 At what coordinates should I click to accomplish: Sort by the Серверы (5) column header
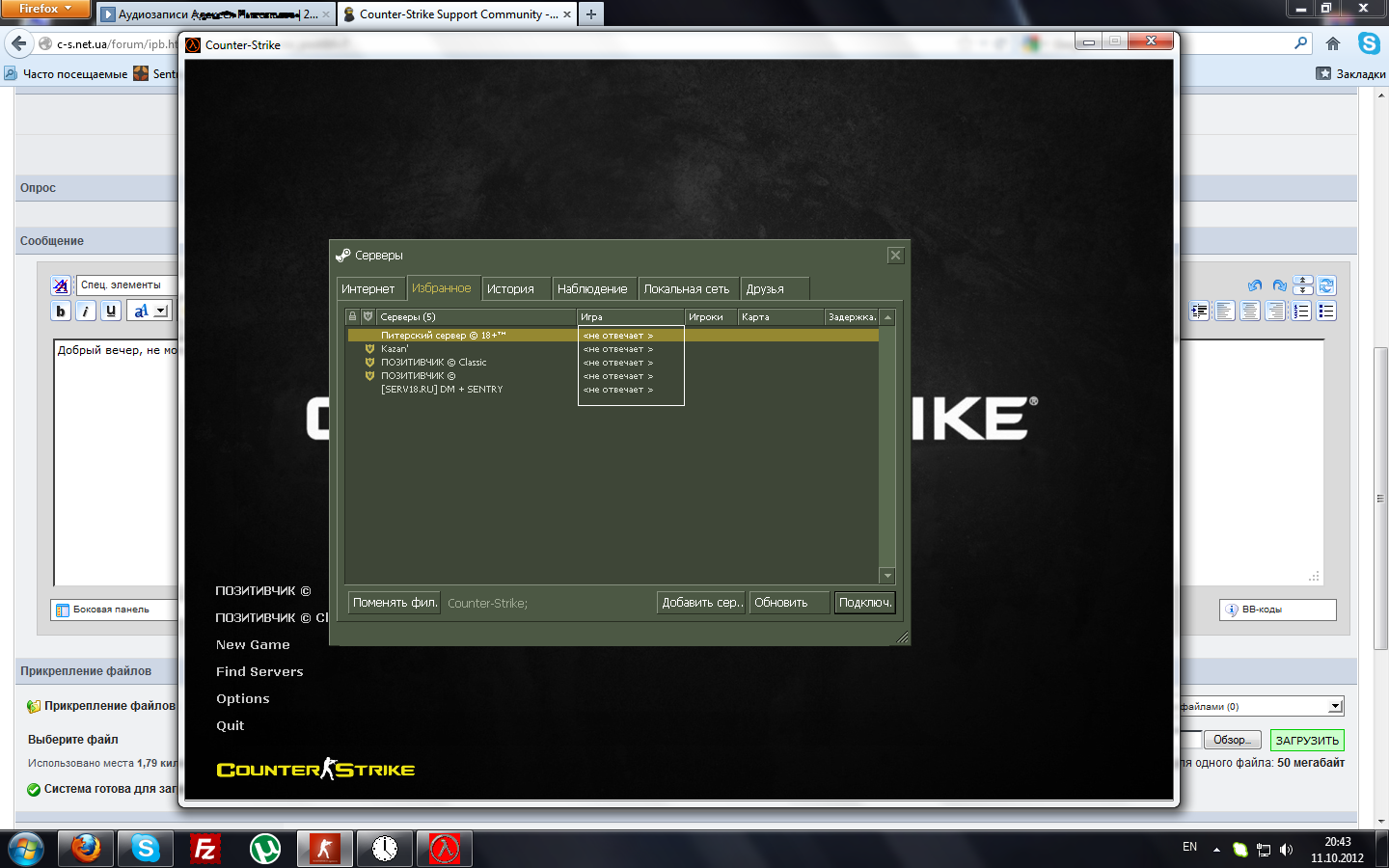tap(477, 316)
